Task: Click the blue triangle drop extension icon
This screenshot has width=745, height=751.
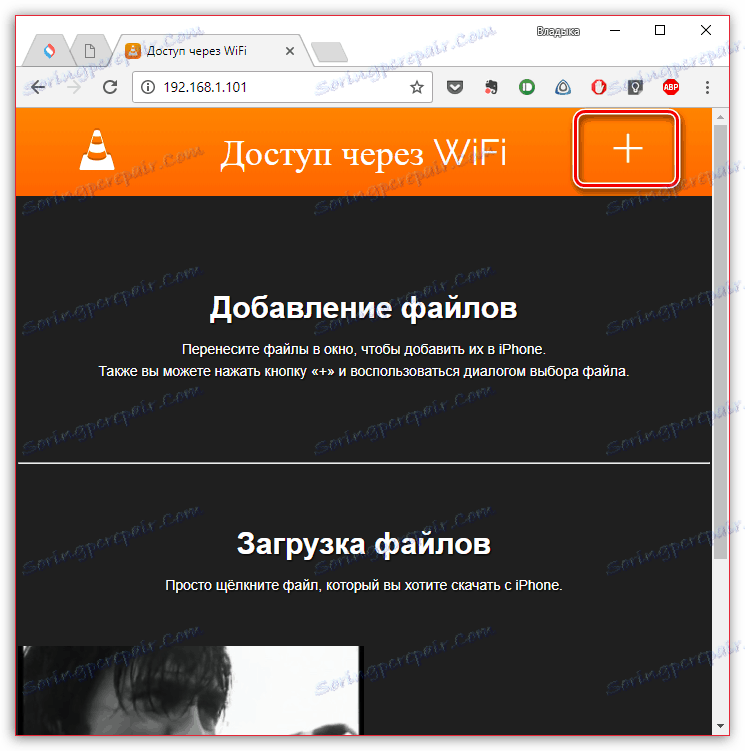Action: click(562, 87)
